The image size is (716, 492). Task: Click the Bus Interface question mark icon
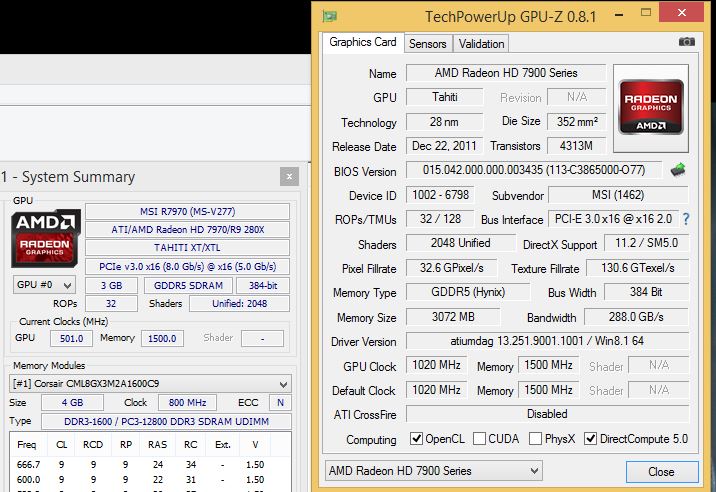pos(685,219)
